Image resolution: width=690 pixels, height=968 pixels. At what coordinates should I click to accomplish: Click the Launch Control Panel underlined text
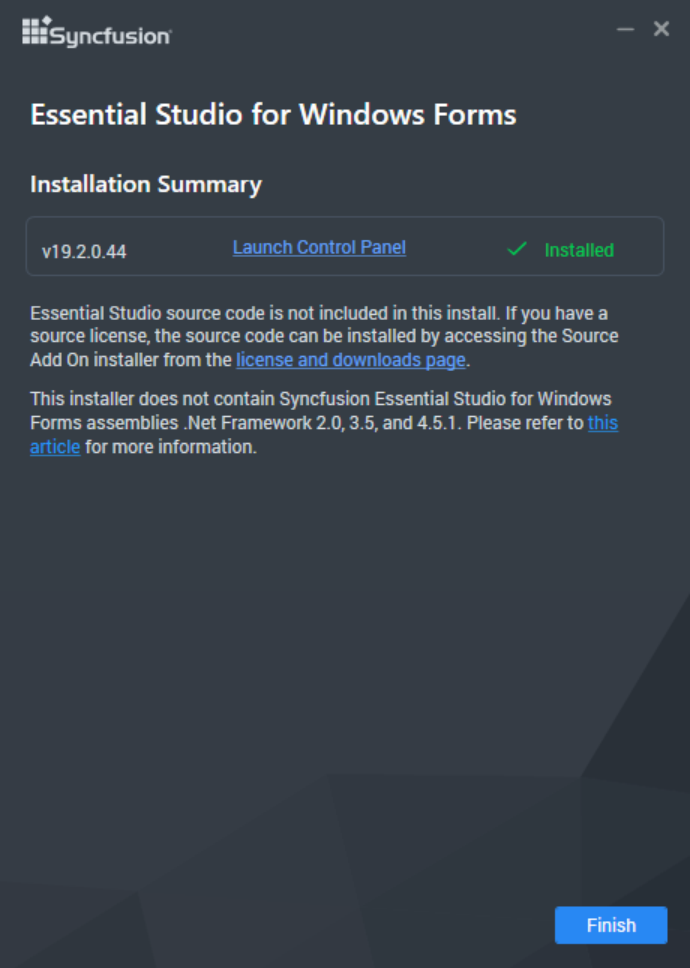click(x=318, y=247)
